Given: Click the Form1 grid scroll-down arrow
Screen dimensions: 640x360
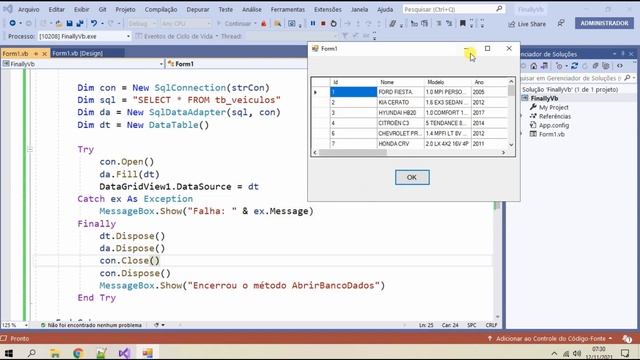Looking at the screenshot, I should tap(511, 144).
